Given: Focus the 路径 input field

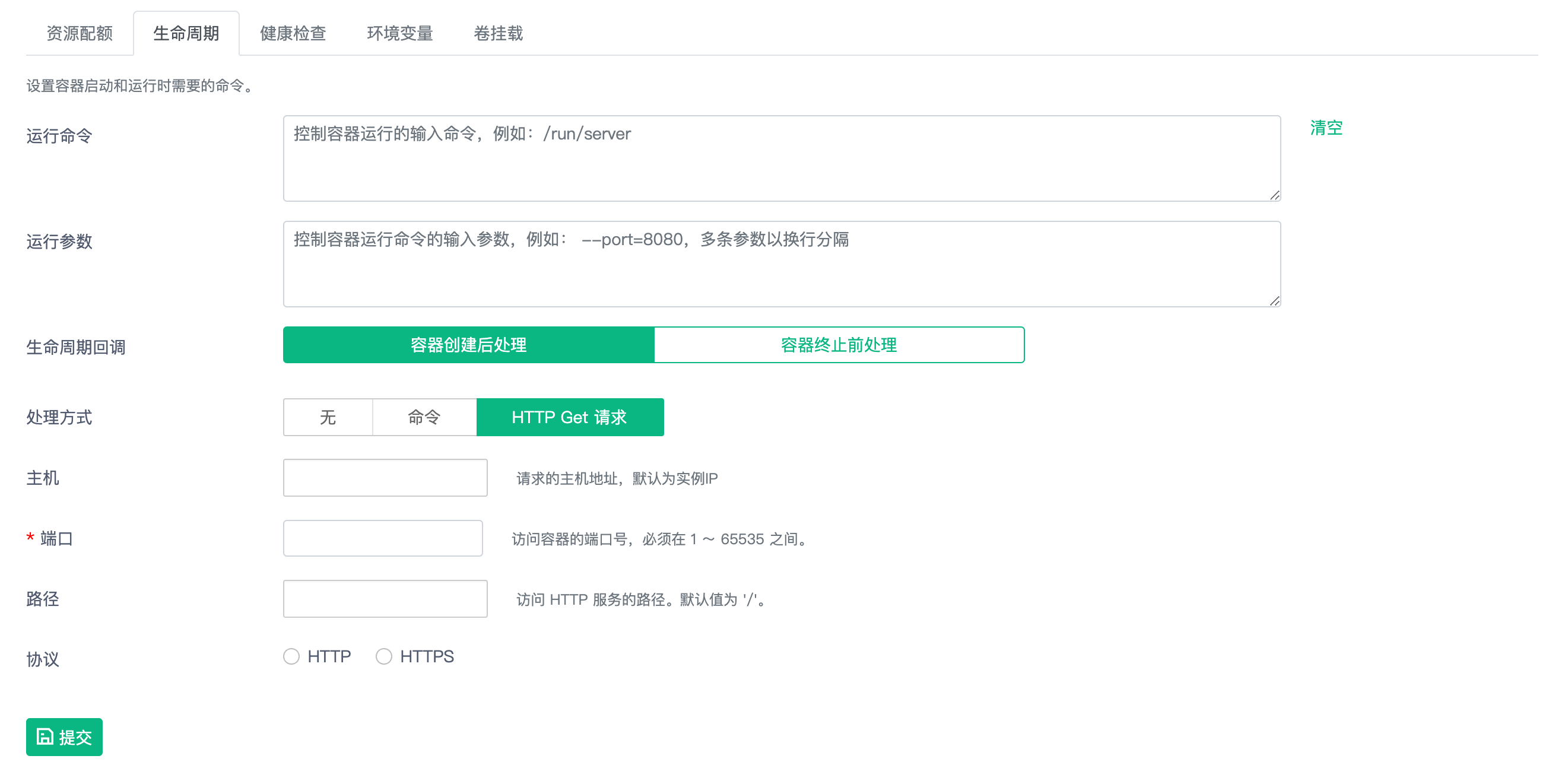Looking at the screenshot, I should [x=385, y=599].
